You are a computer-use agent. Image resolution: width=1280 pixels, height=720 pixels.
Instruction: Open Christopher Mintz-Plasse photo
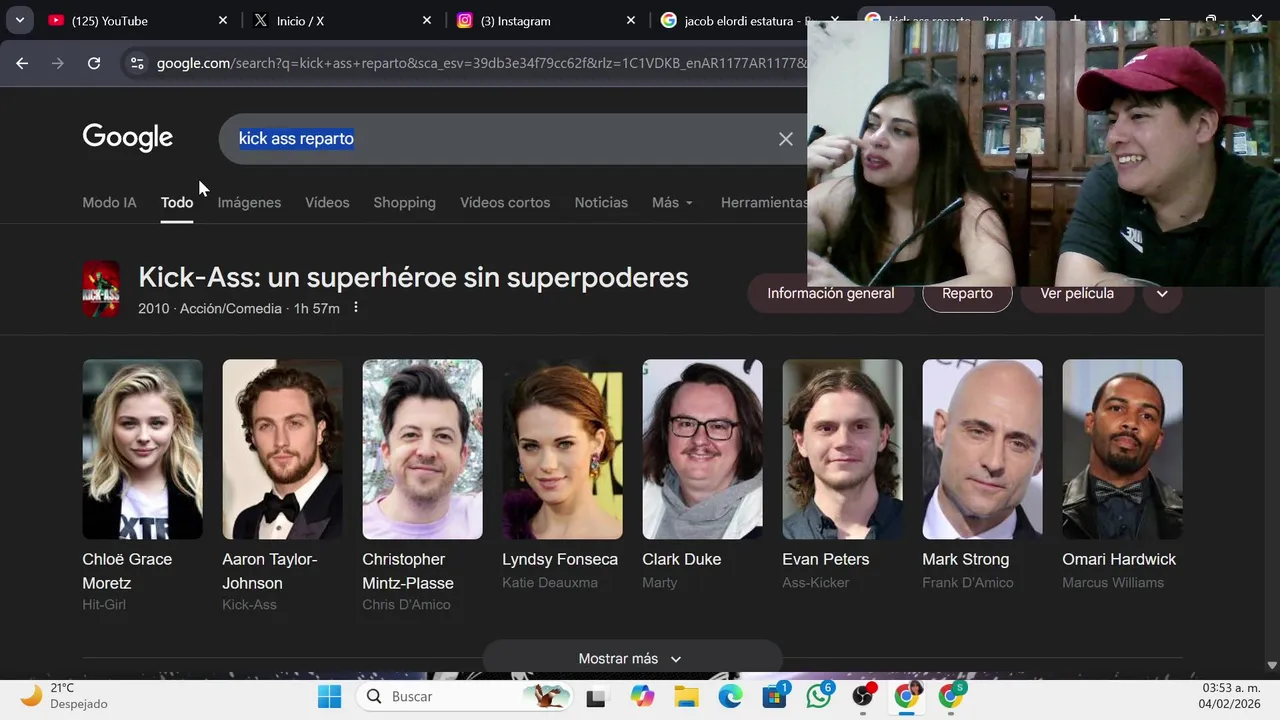pos(422,449)
